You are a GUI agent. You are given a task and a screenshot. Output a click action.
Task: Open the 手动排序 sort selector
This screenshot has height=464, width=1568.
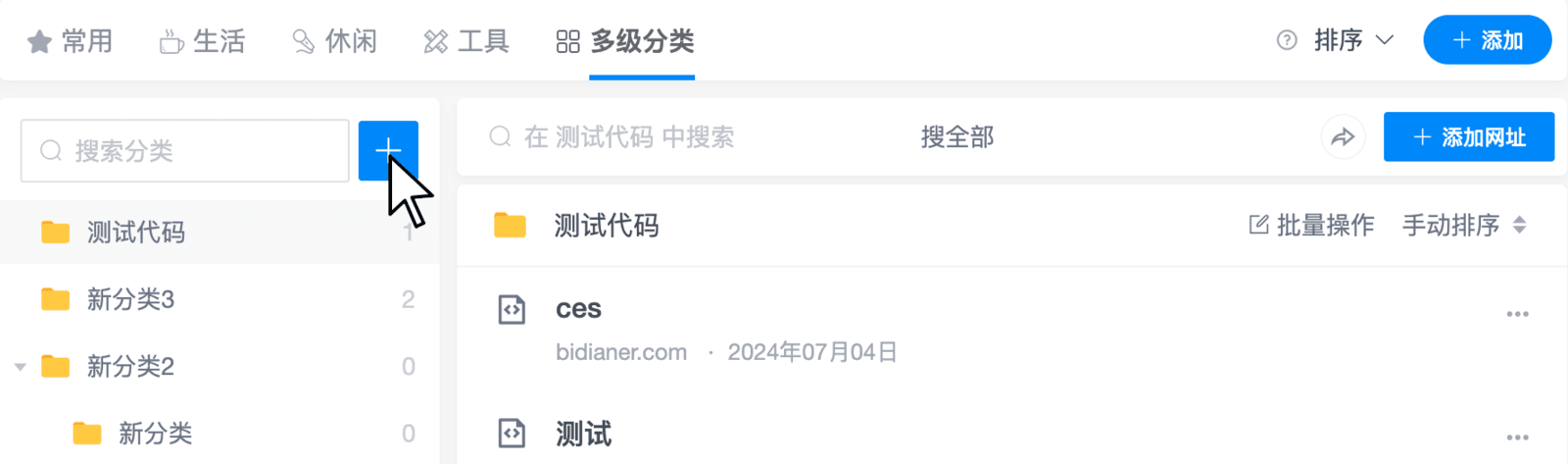pyautogui.click(x=1464, y=226)
